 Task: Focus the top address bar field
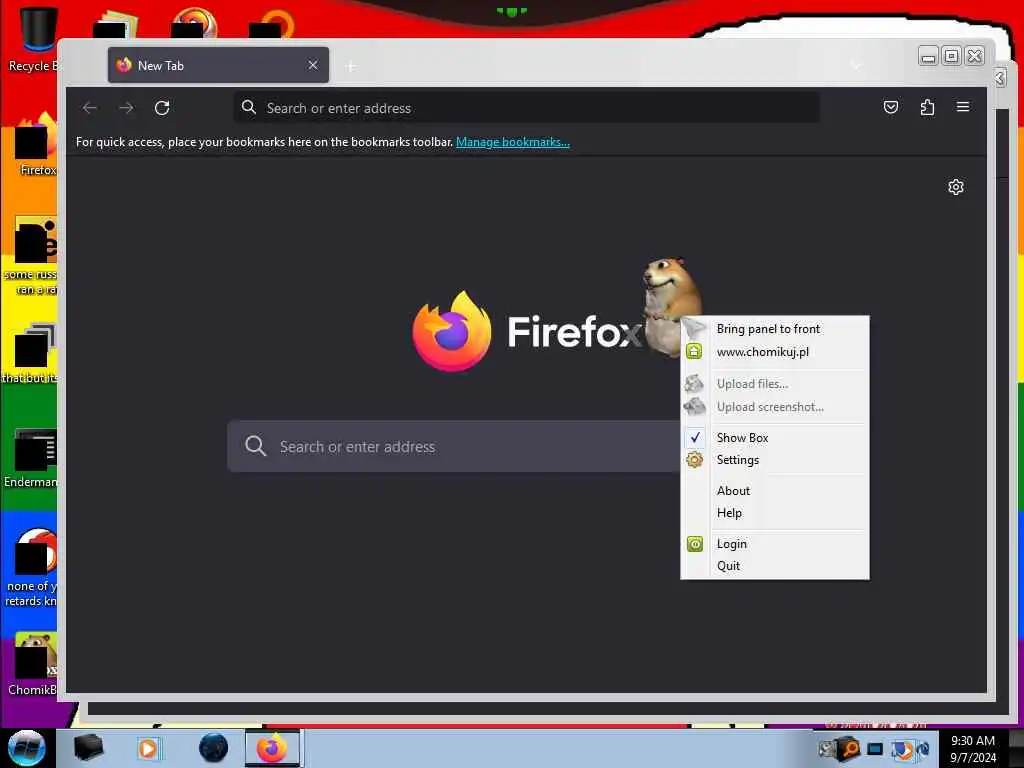click(x=526, y=108)
